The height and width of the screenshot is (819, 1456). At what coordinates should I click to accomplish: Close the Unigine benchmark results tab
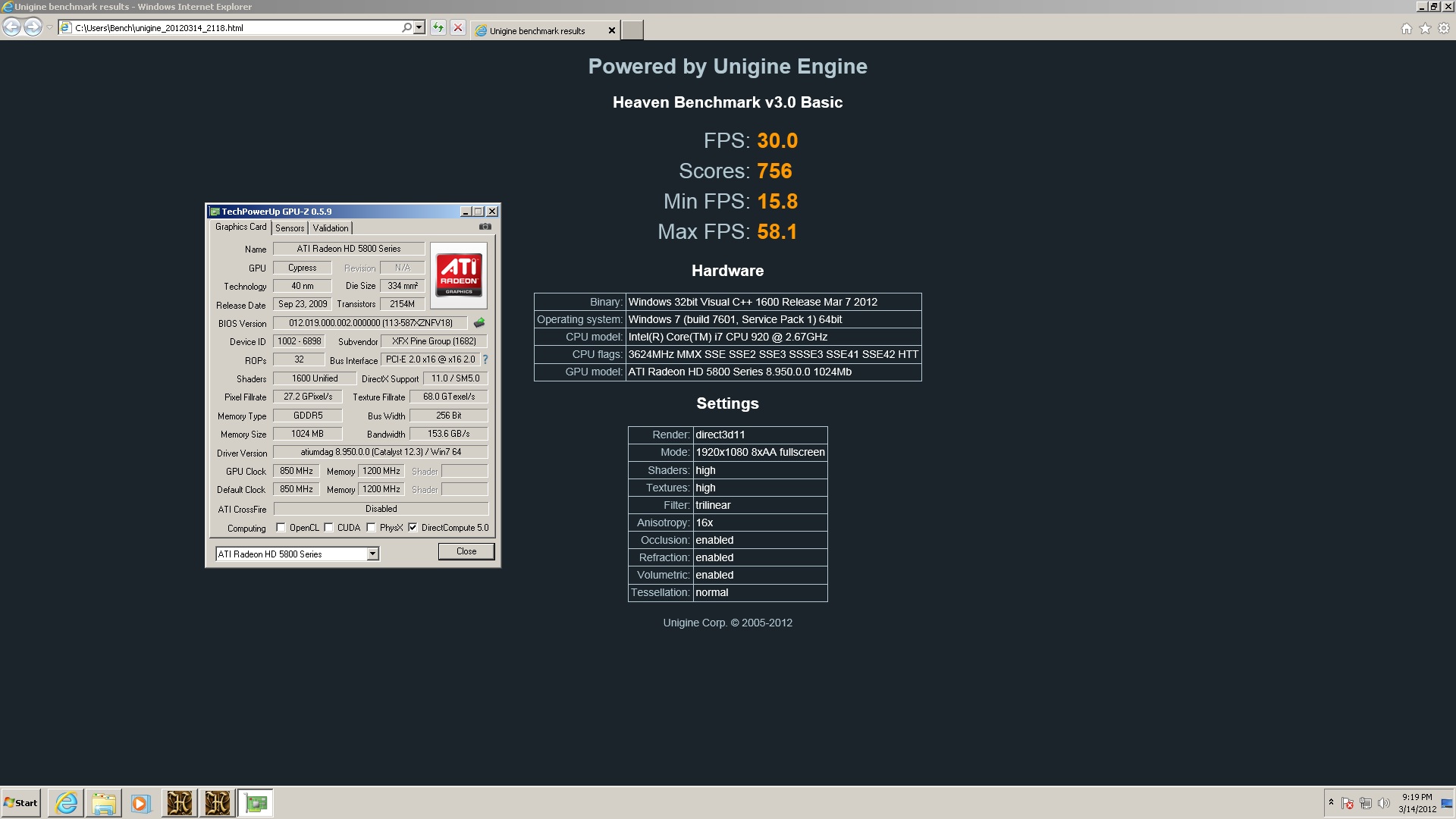(x=612, y=30)
